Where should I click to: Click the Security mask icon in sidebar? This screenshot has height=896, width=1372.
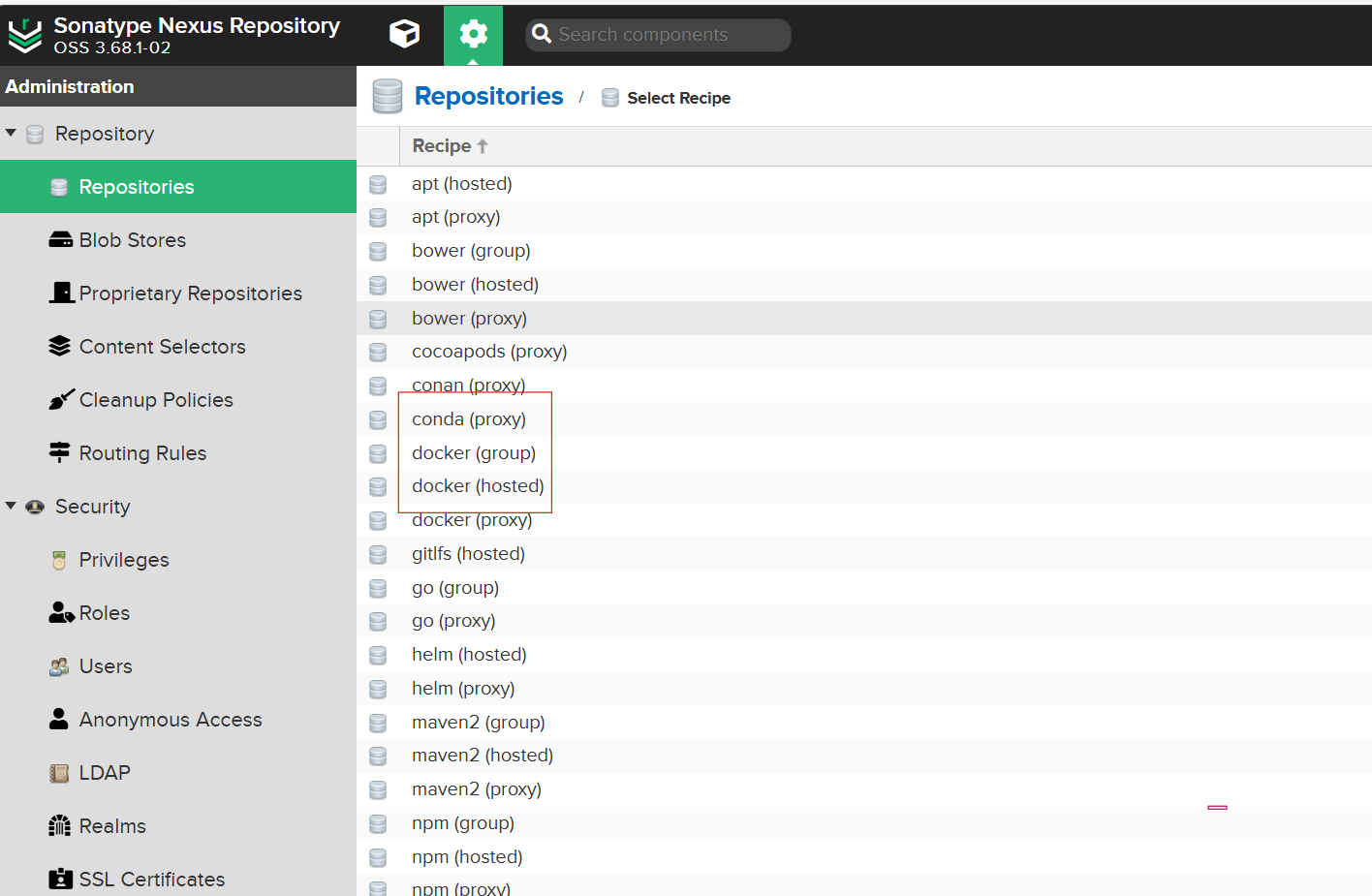35,507
